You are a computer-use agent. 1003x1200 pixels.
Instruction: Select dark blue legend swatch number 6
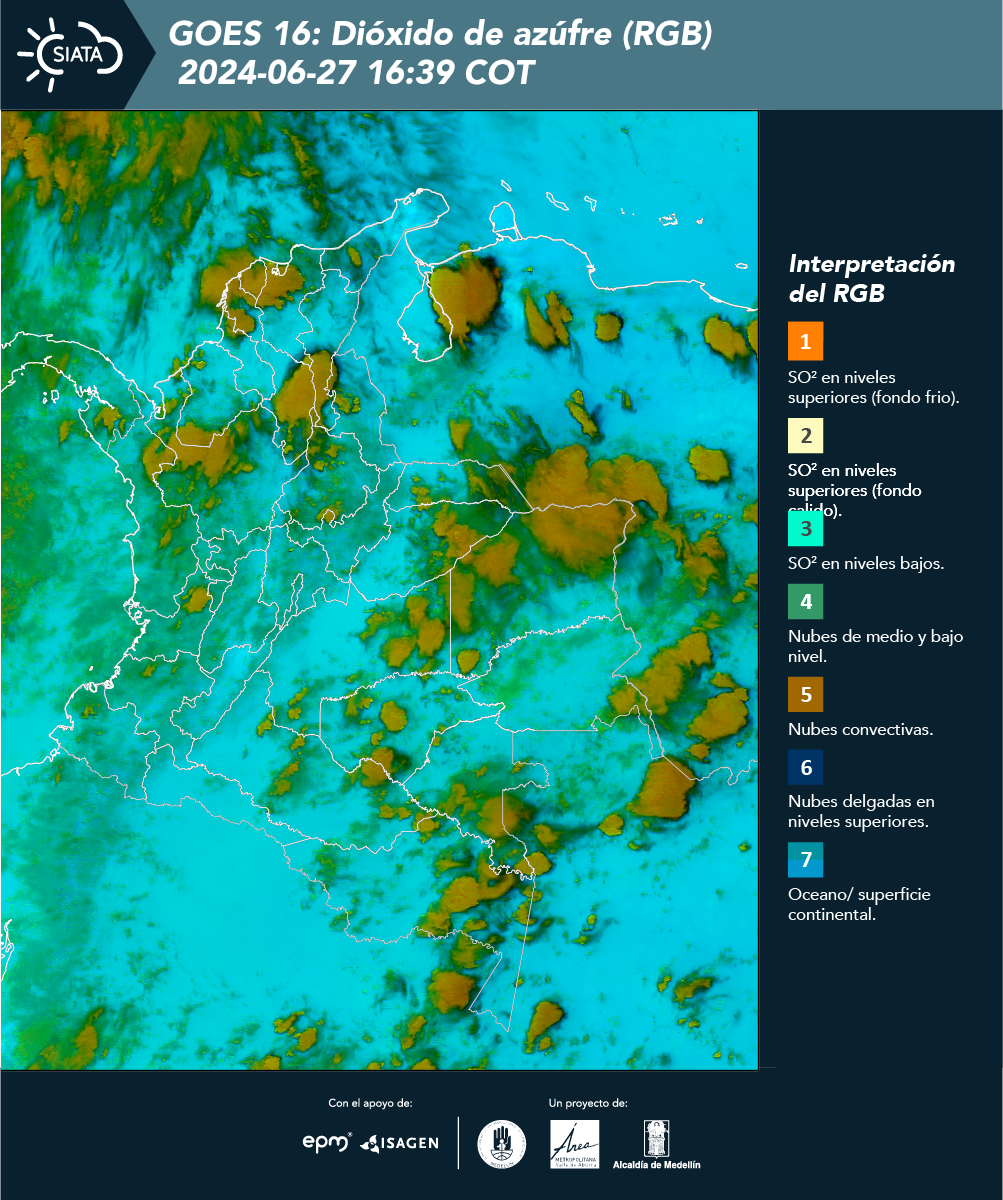pos(805,768)
